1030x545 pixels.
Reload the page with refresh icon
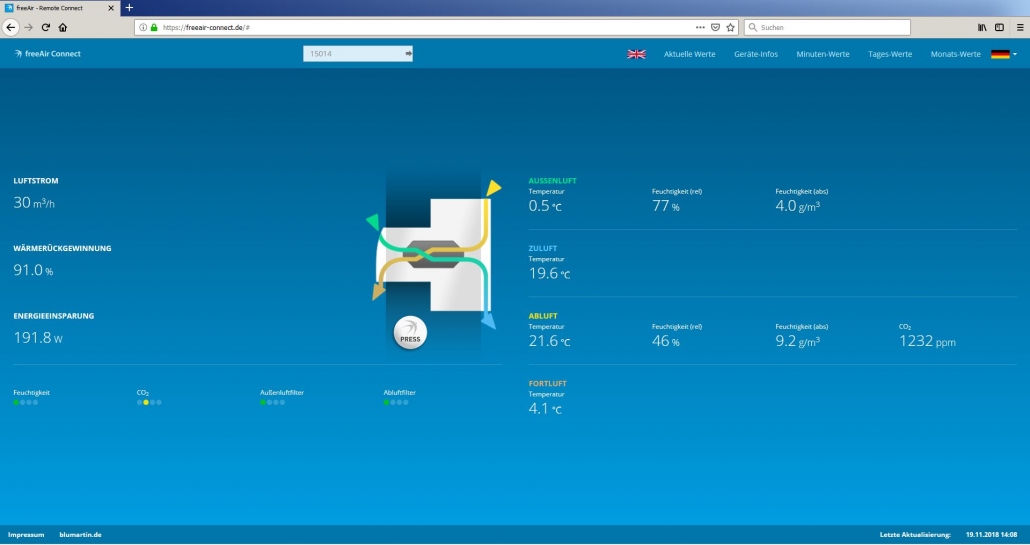[x=46, y=28]
